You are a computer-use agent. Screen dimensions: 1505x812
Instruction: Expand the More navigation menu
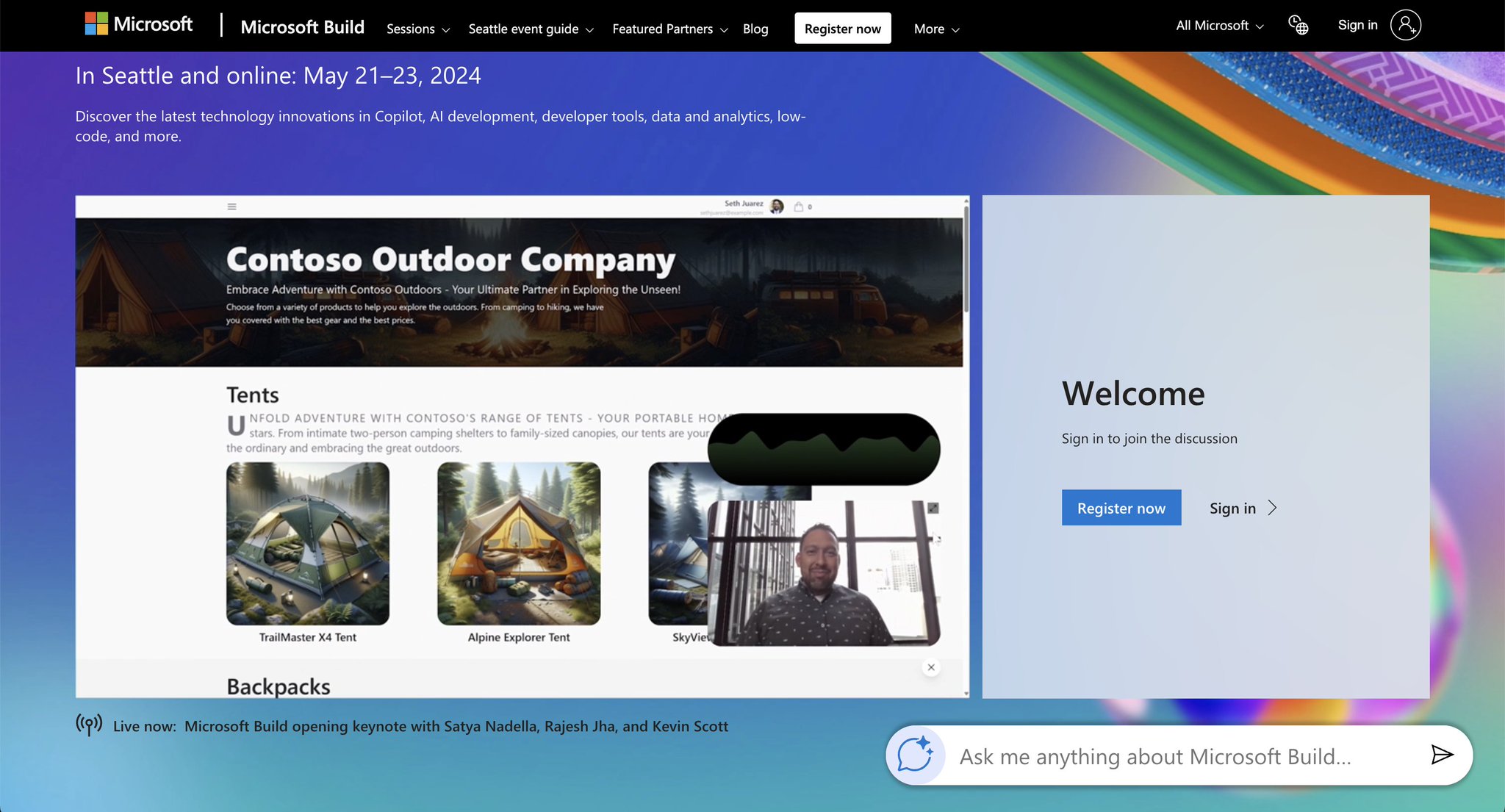[937, 29]
